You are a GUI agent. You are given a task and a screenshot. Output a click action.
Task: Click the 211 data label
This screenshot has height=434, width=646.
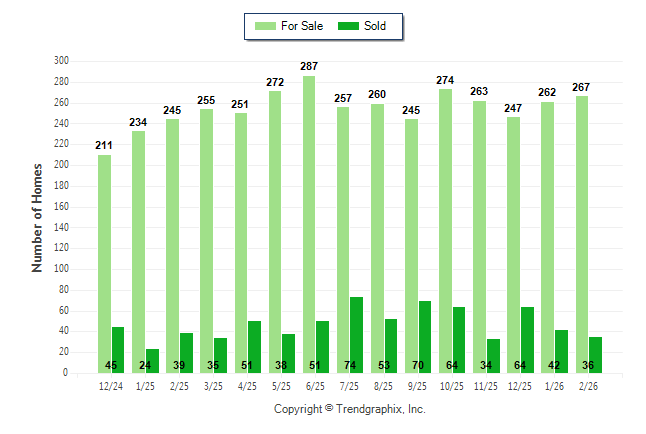tap(104, 146)
